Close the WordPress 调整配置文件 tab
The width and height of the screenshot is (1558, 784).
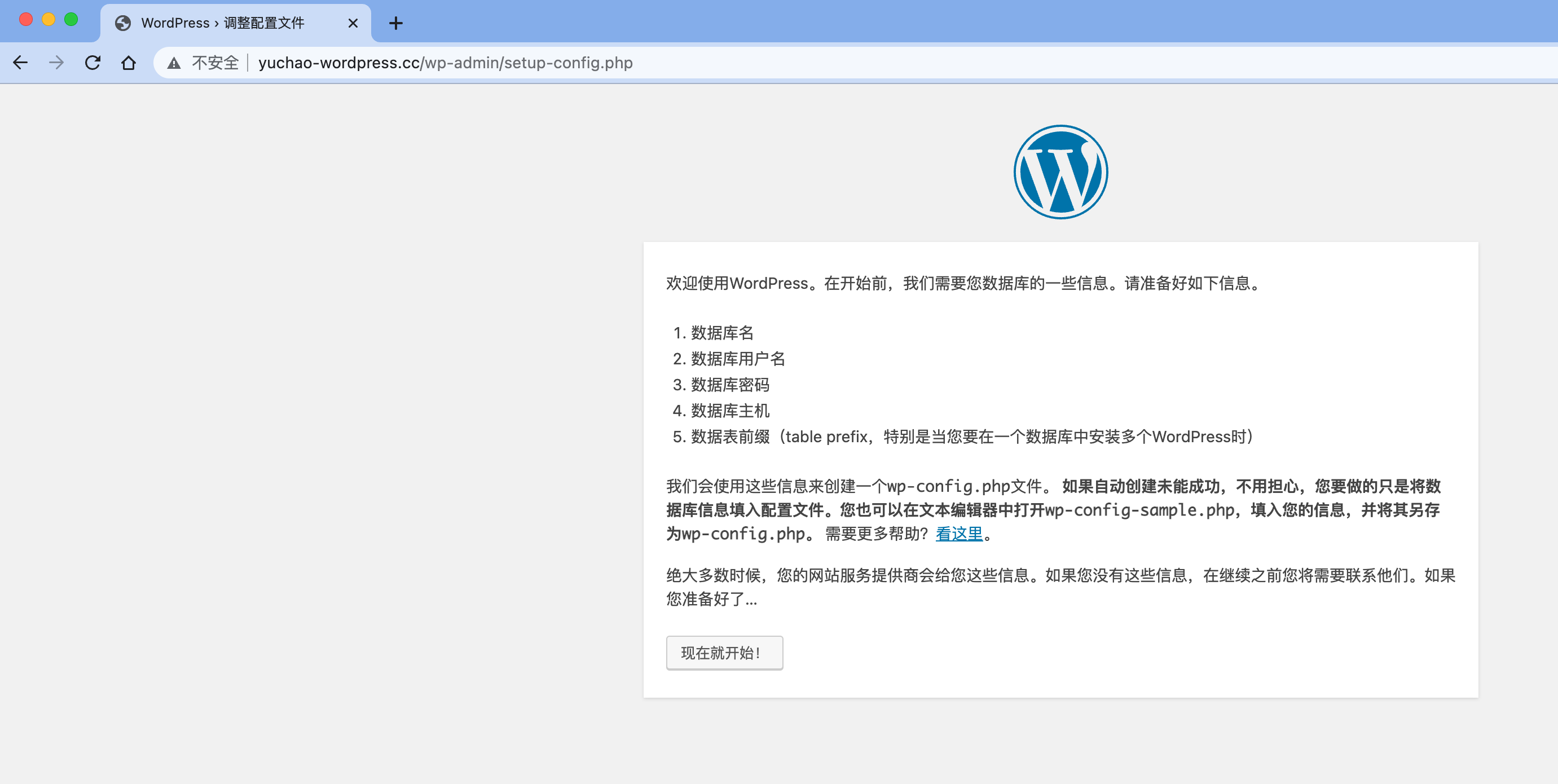(353, 23)
